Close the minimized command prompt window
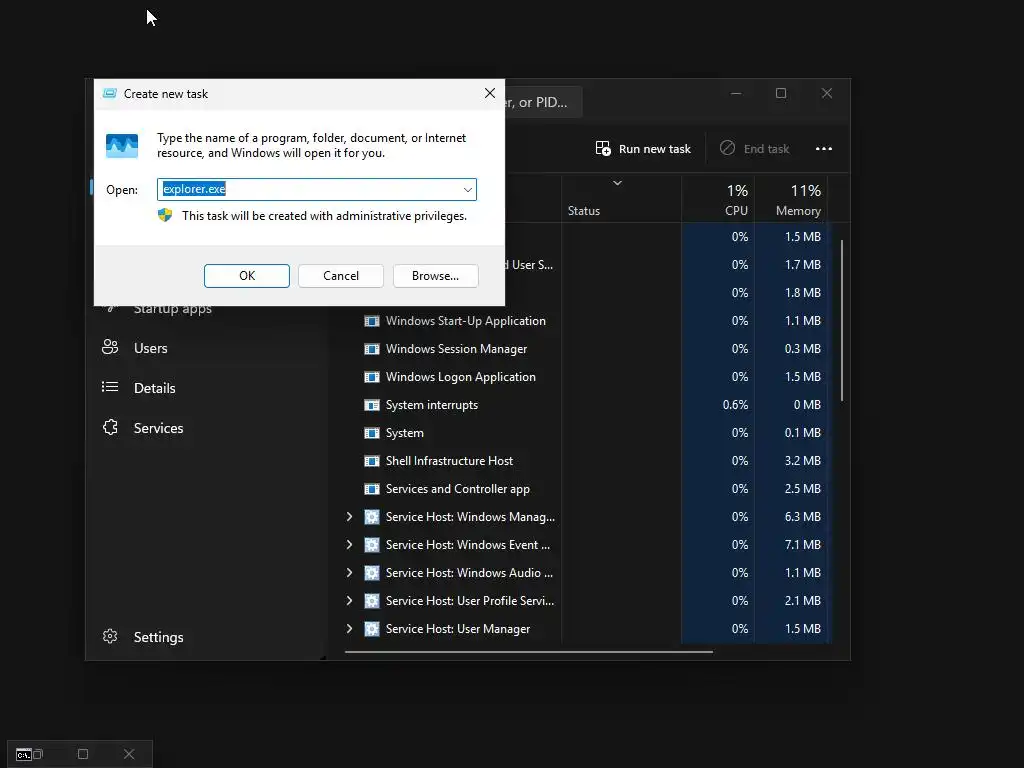This screenshot has height=768, width=1024. [129, 754]
